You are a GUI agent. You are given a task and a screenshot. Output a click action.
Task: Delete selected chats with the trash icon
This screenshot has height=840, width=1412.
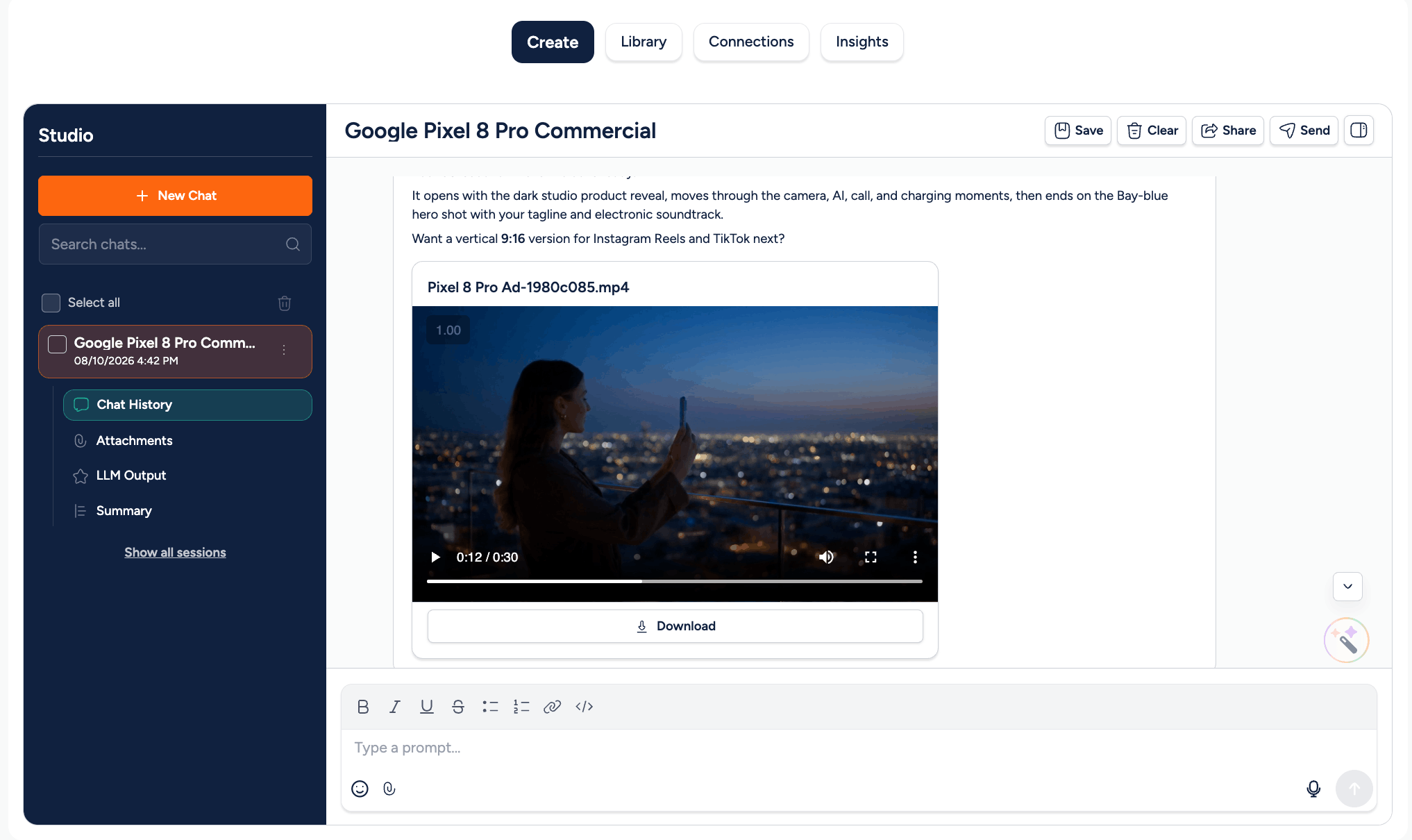285,303
